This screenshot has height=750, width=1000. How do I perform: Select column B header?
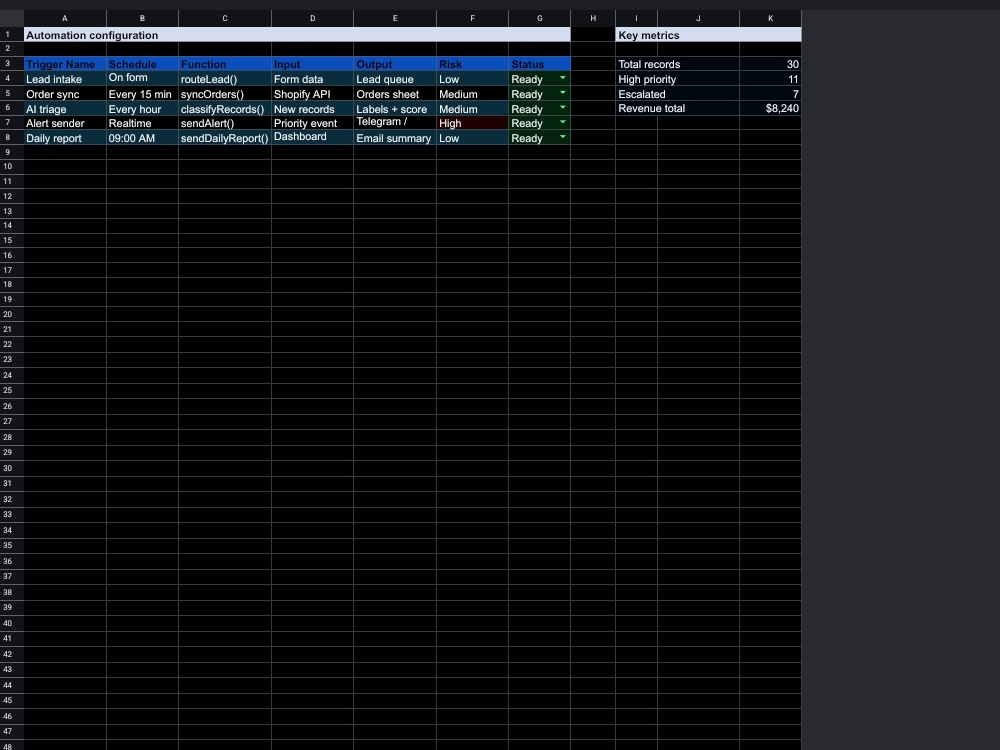(x=142, y=18)
